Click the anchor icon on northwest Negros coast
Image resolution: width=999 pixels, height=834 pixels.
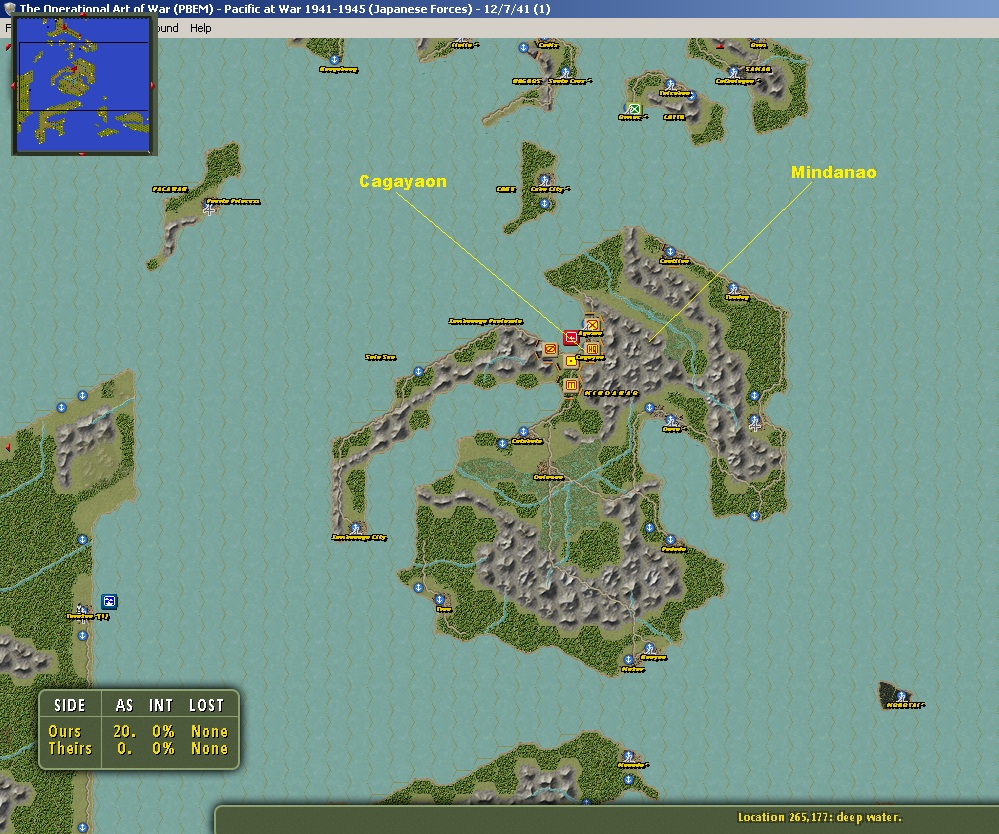(x=523, y=48)
